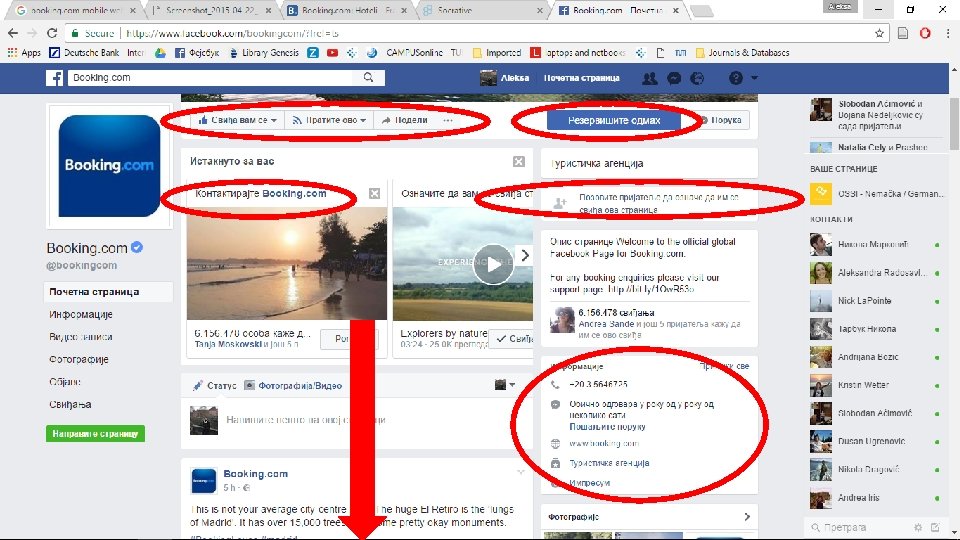Open chat with Andrea Iris
960x540 pixels.
[x=877, y=498]
